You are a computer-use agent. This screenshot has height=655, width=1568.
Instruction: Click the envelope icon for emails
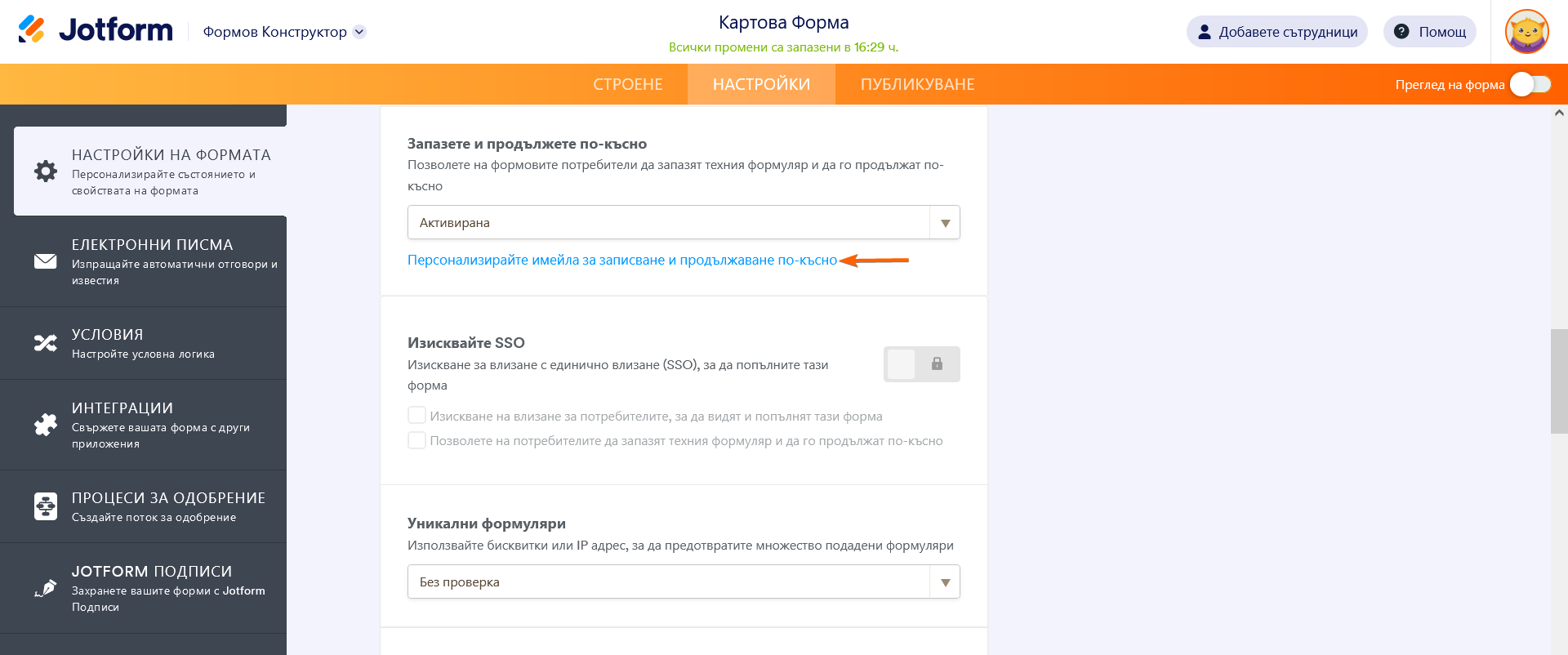pos(46,261)
